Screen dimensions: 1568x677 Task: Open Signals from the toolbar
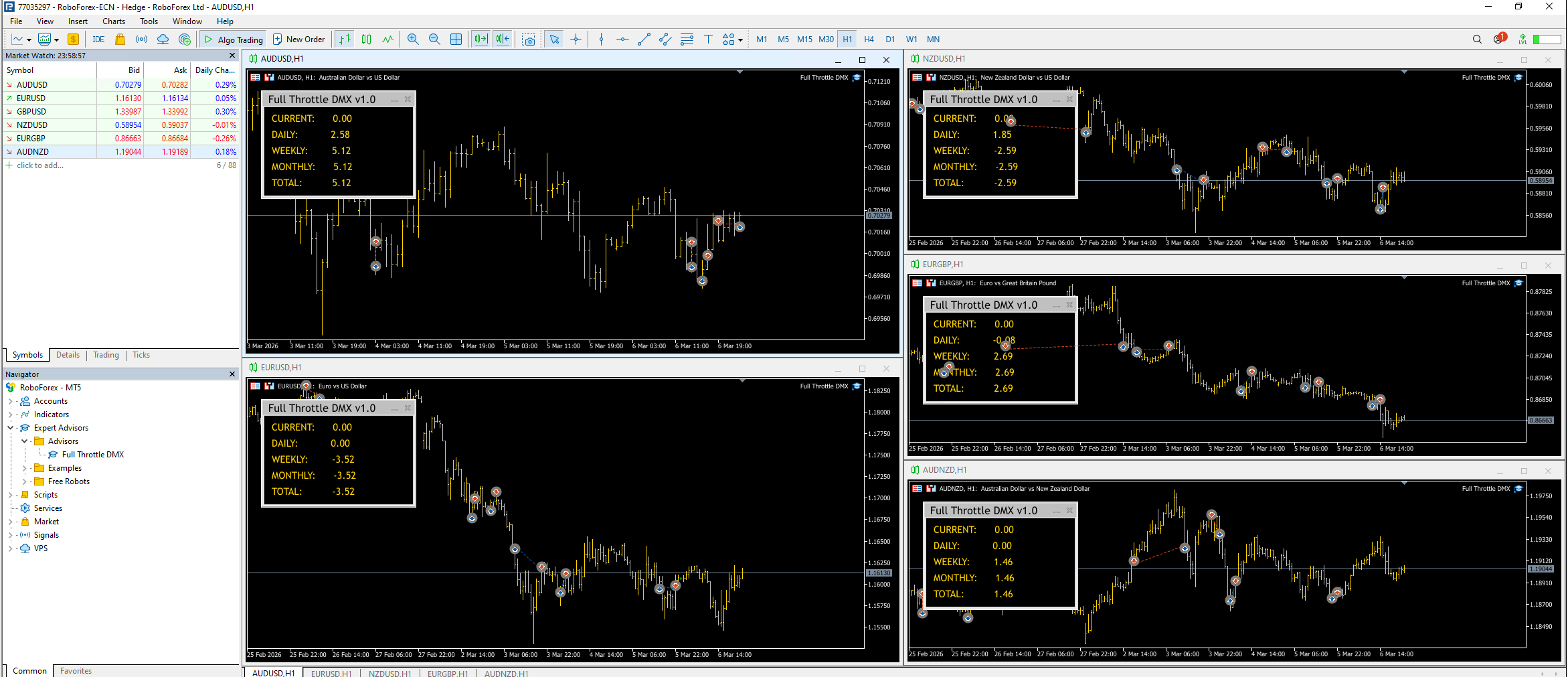tap(141, 40)
